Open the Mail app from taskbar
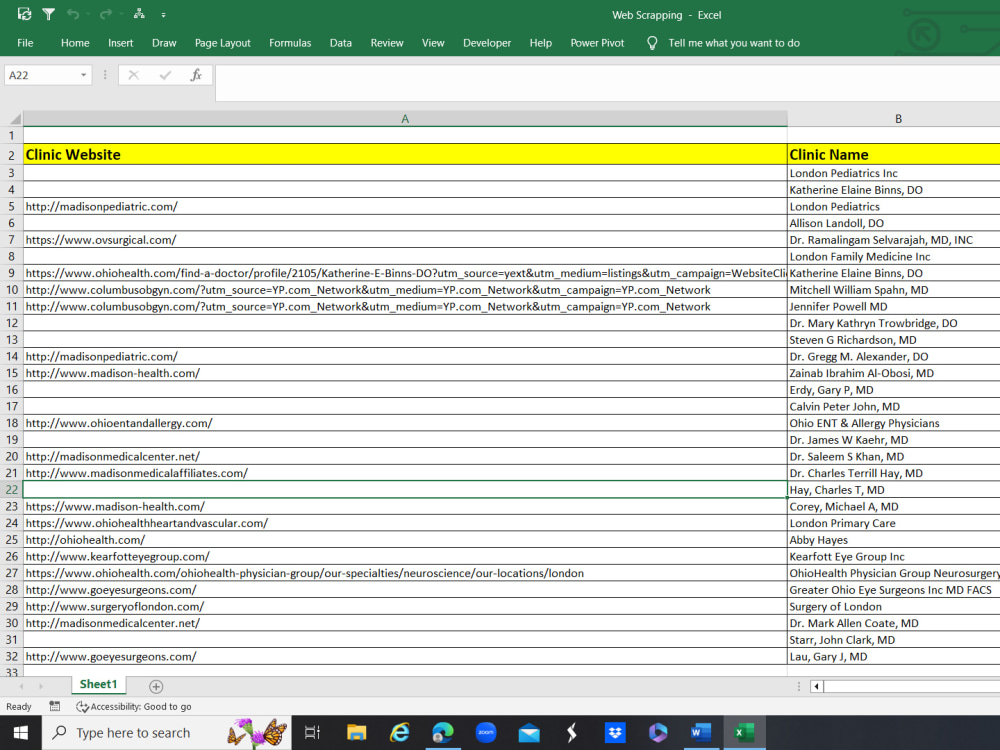 pyautogui.click(x=529, y=733)
